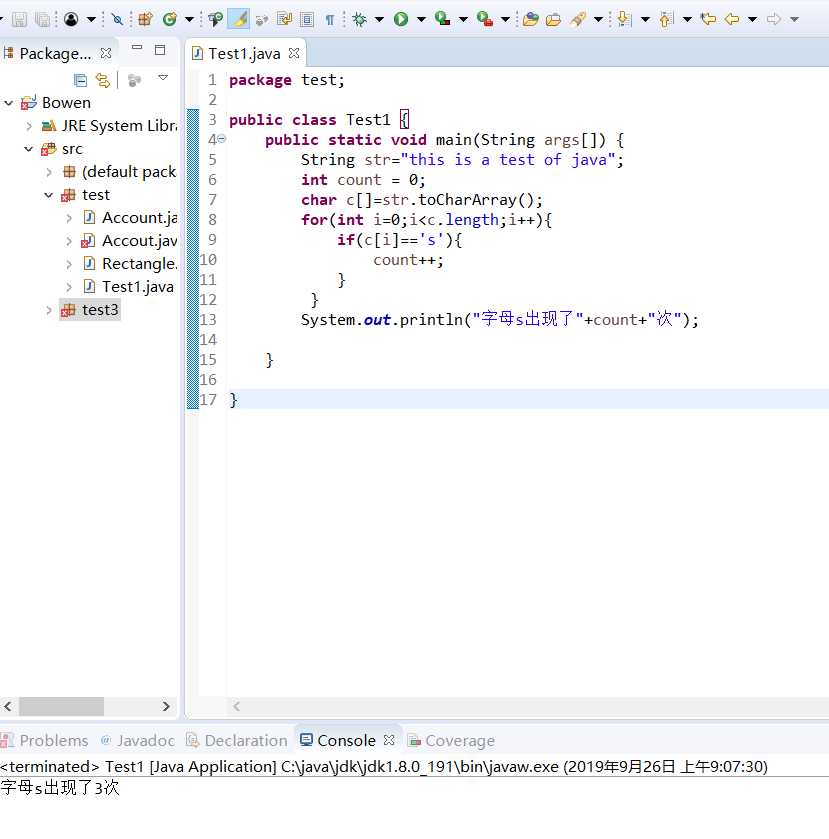Screen dimensions: 829x839
Task: Click the Debug bug icon
Action: click(360, 19)
